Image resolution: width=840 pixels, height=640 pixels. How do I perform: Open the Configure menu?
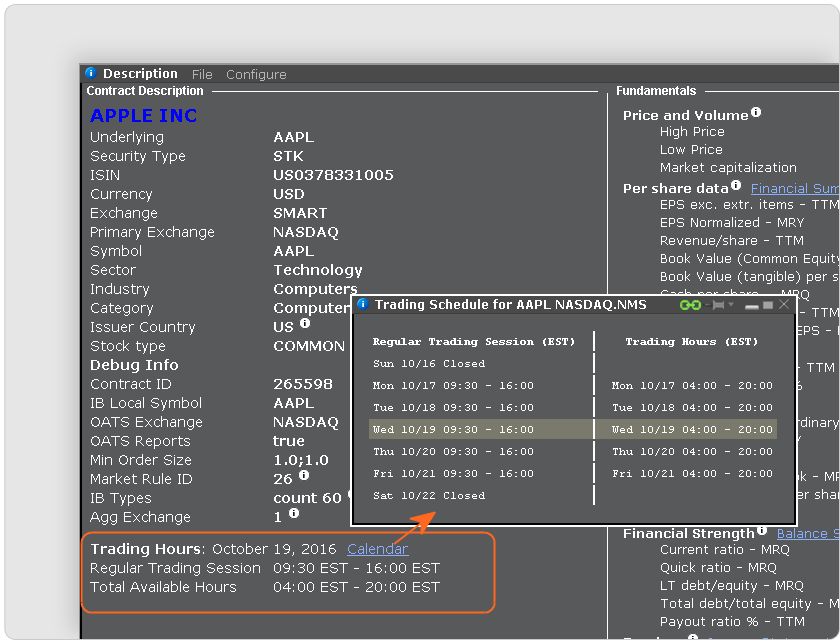coord(256,74)
